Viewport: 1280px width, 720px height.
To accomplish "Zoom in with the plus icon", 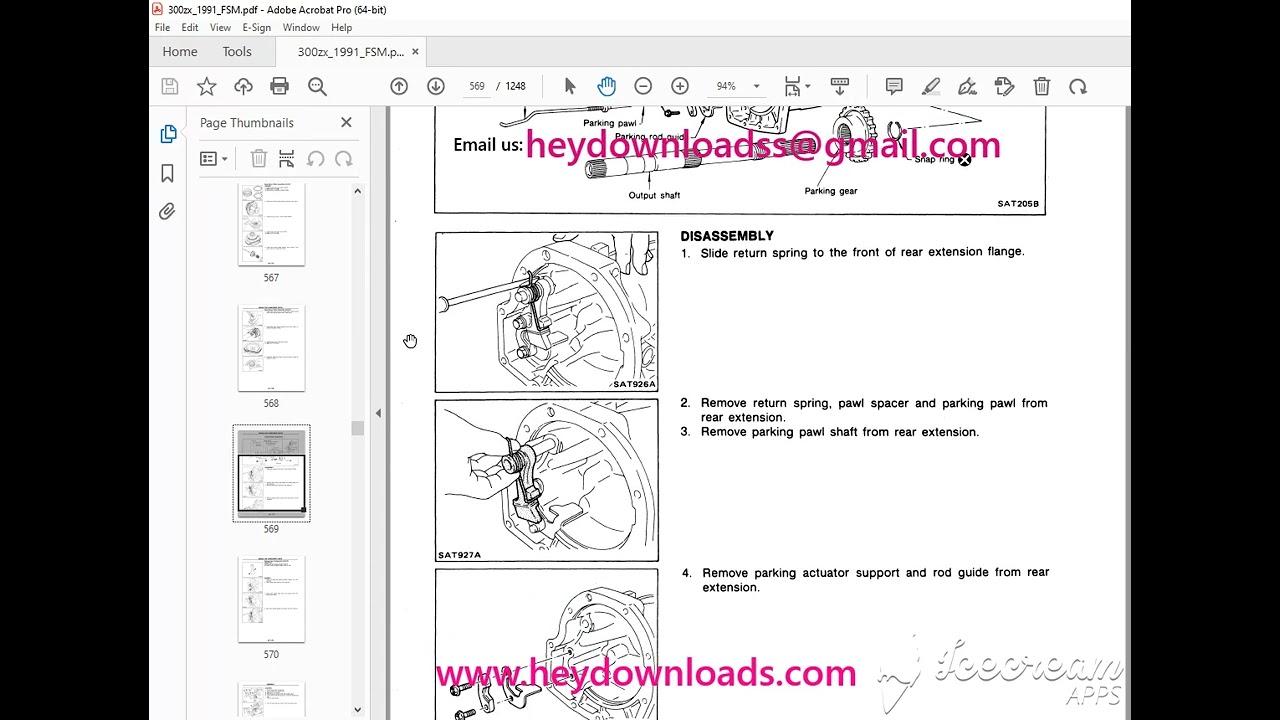I will click(680, 87).
